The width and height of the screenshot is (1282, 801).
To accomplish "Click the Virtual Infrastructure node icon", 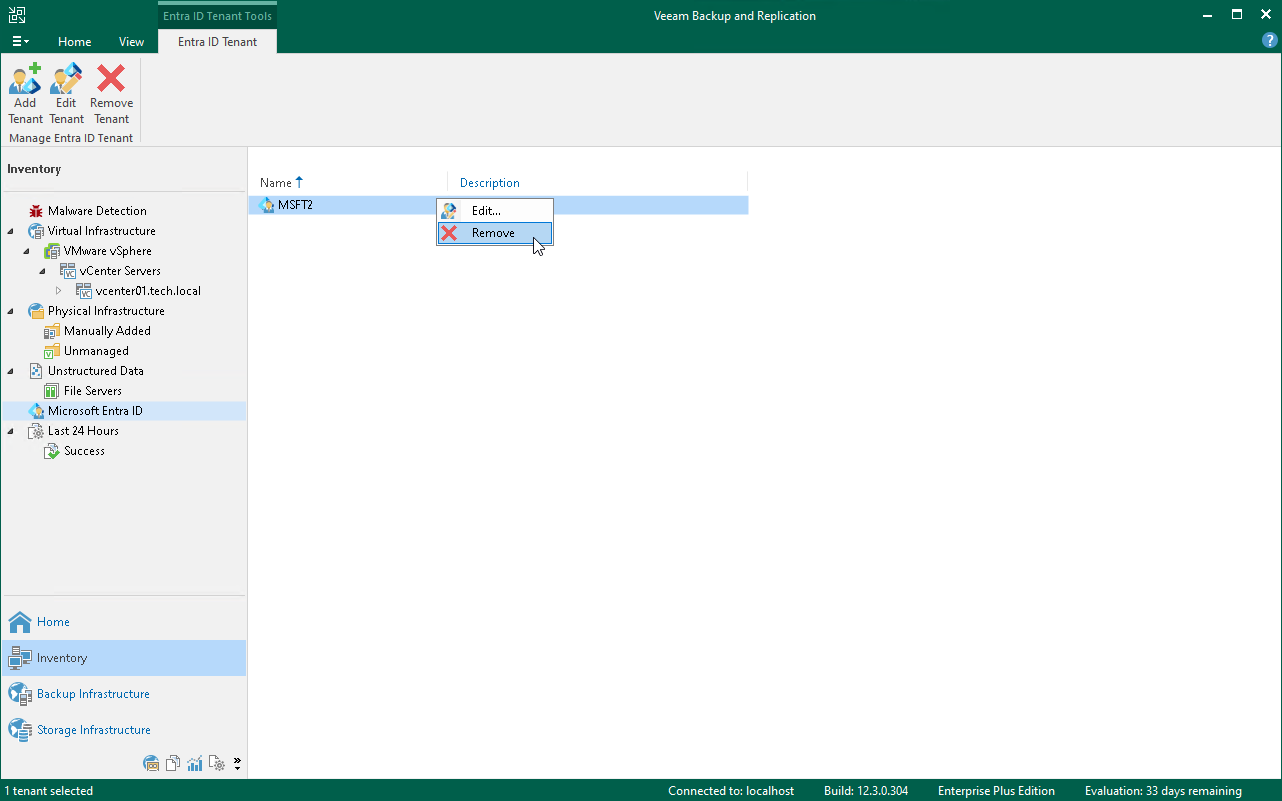I will click(36, 231).
